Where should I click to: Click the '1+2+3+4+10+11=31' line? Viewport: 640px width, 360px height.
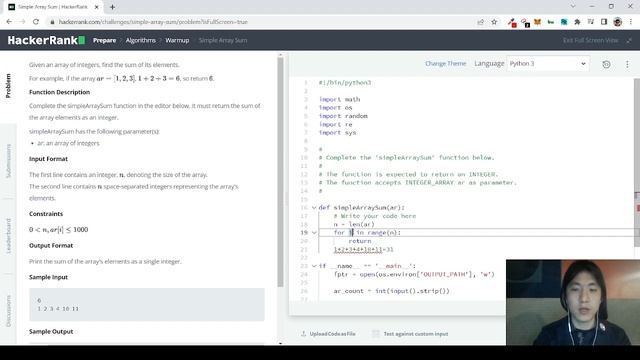(x=363, y=249)
